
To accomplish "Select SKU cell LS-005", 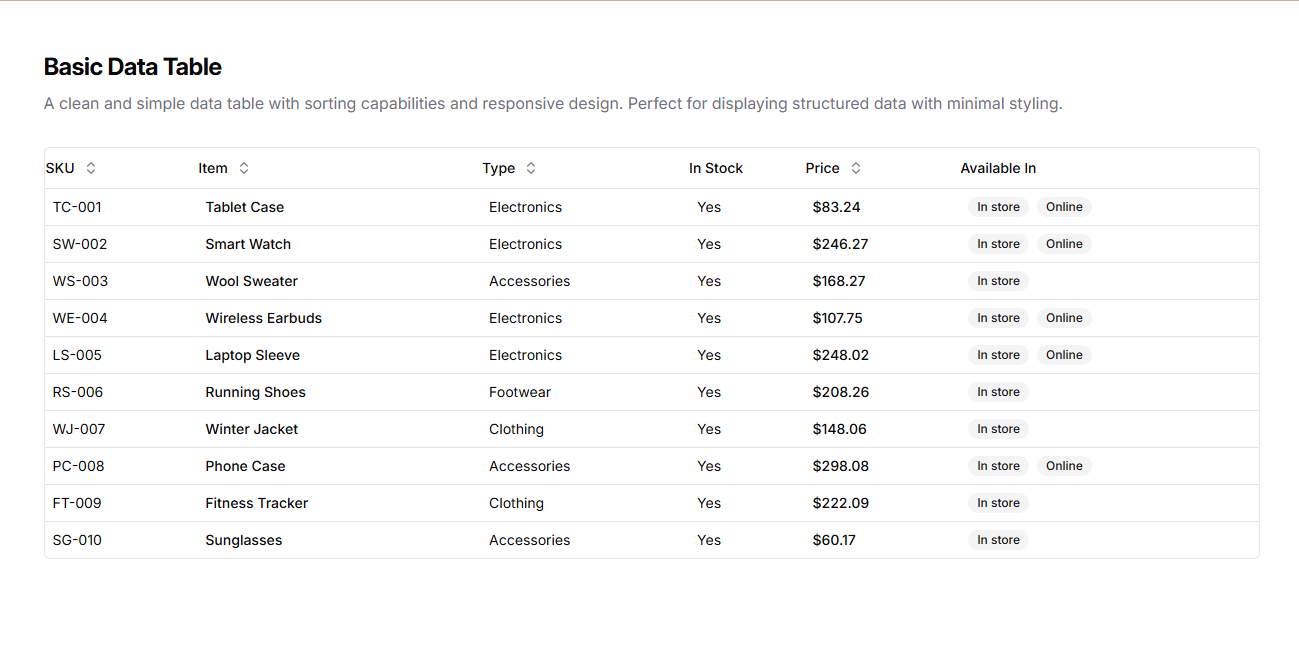I will pyautogui.click(x=77, y=355).
